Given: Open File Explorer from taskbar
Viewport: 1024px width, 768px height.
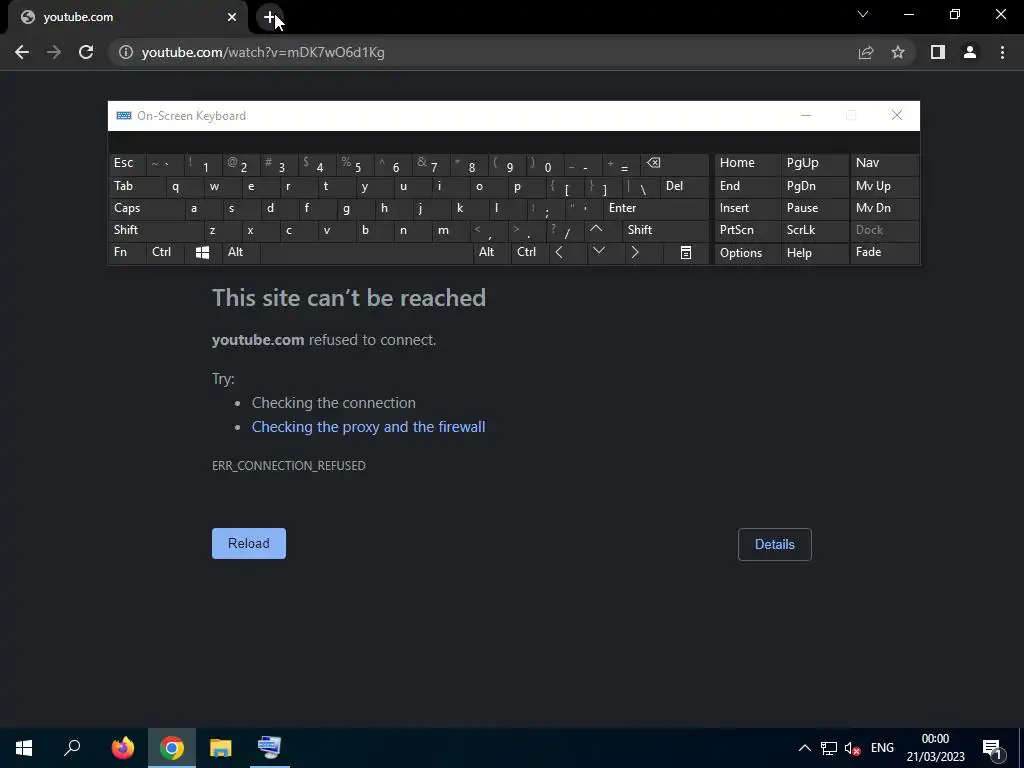Looking at the screenshot, I should 221,748.
